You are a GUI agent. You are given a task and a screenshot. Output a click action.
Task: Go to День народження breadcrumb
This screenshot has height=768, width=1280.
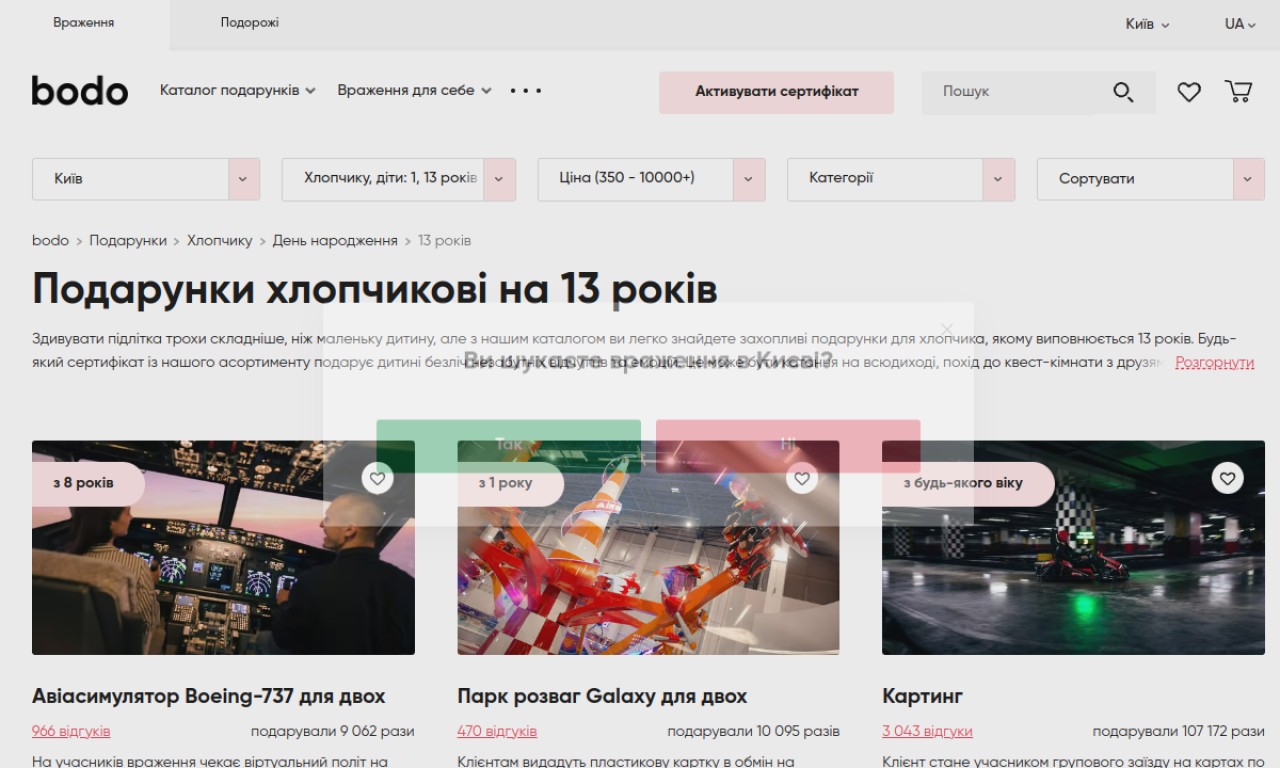point(335,241)
